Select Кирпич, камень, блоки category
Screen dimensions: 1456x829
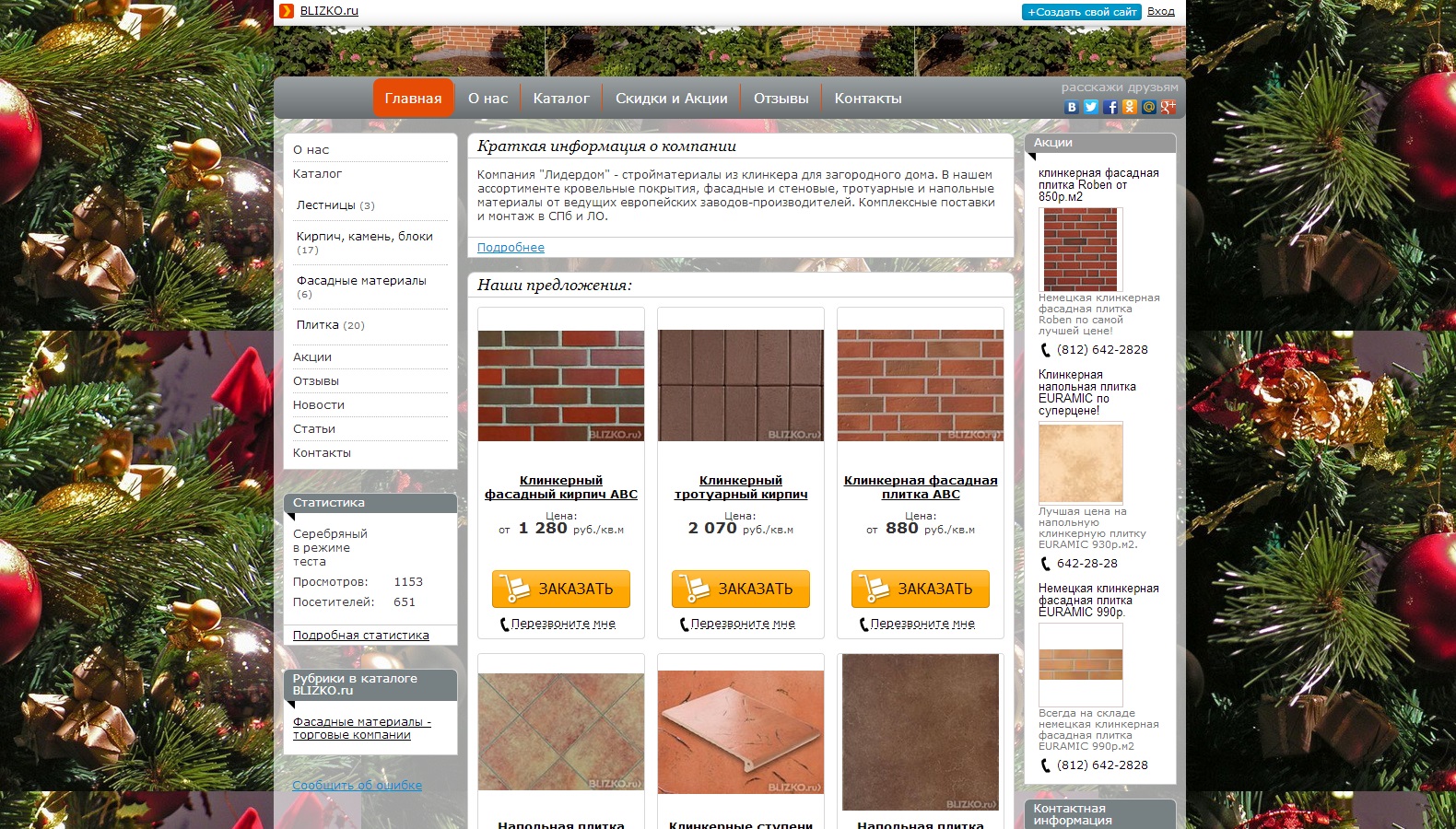365,242
